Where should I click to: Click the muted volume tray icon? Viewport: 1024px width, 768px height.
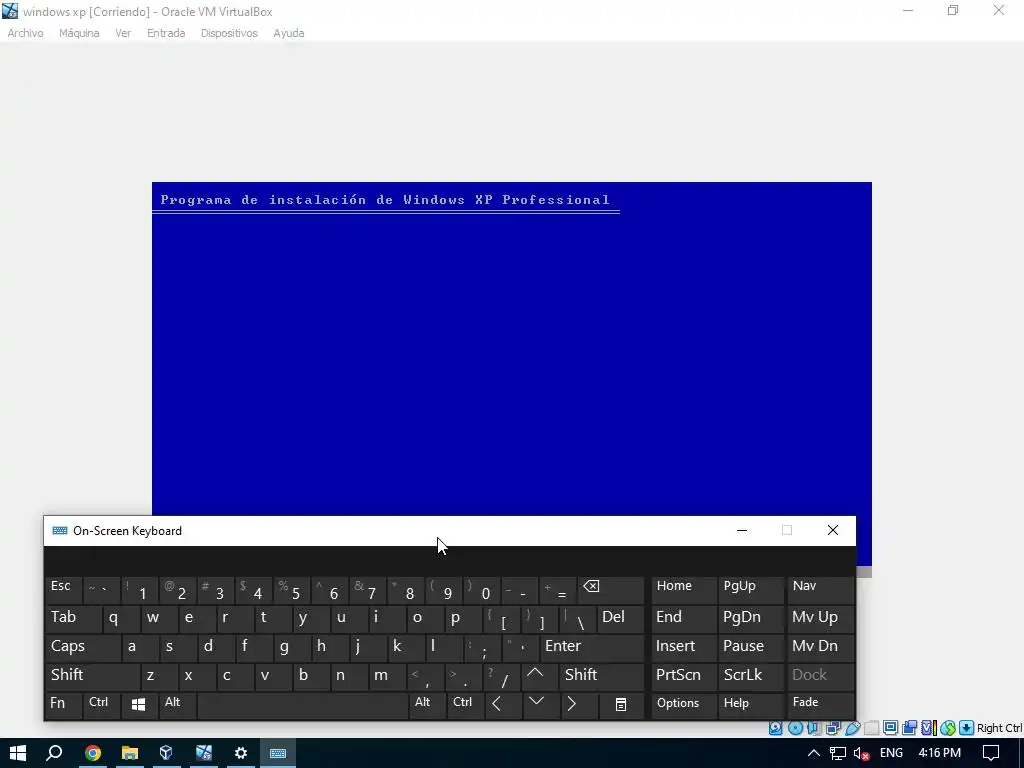pyautogui.click(x=861, y=753)
